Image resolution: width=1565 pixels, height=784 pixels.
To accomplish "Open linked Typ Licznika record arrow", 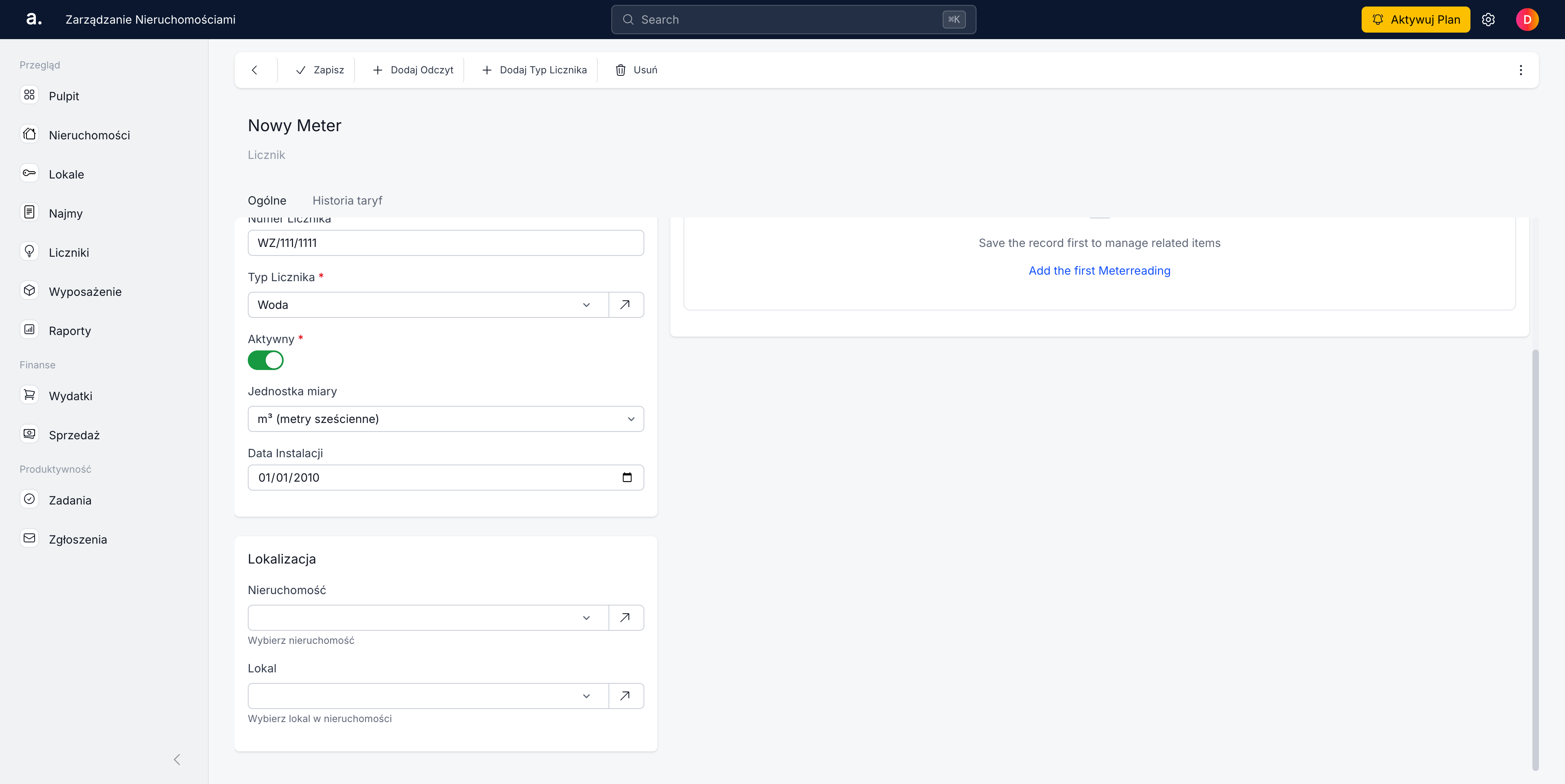I will 626,305.
